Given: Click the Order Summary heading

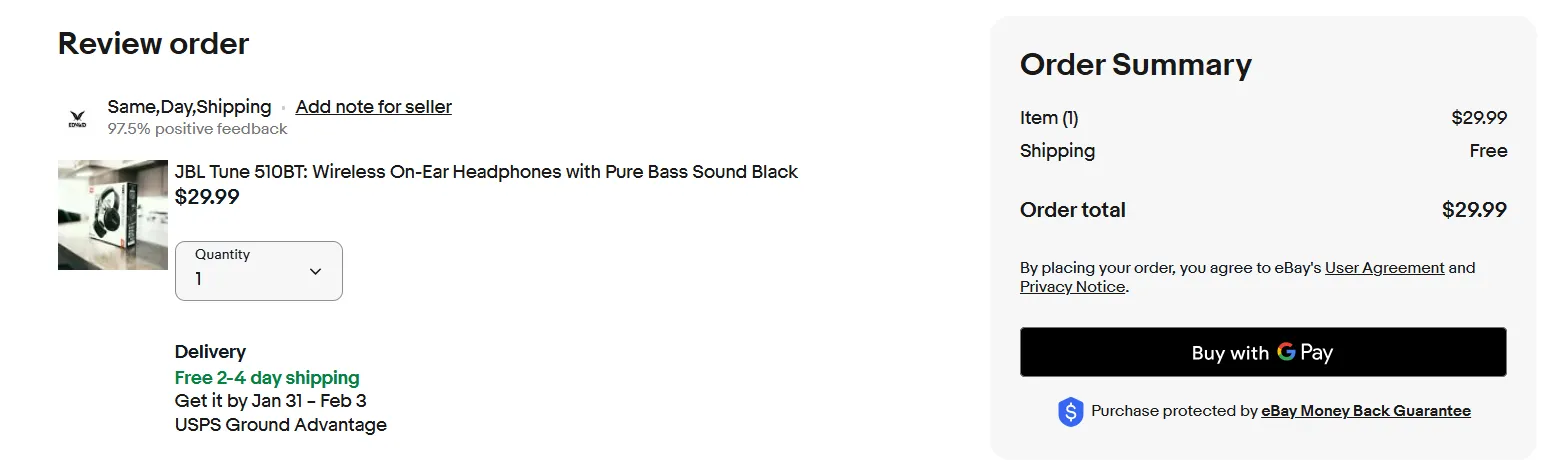Looking at the screenshot, I should [x=1135, y=65].
